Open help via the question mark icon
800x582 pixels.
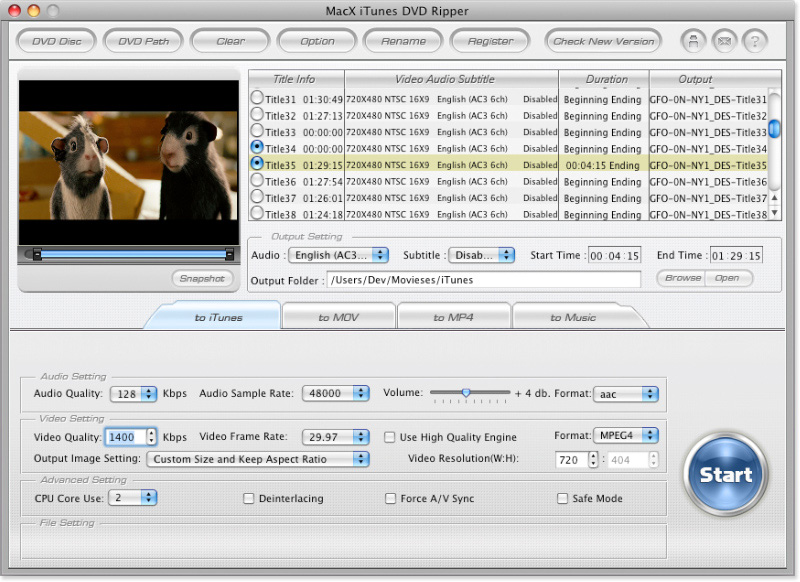pyautogui.click(x=755, y=41)
